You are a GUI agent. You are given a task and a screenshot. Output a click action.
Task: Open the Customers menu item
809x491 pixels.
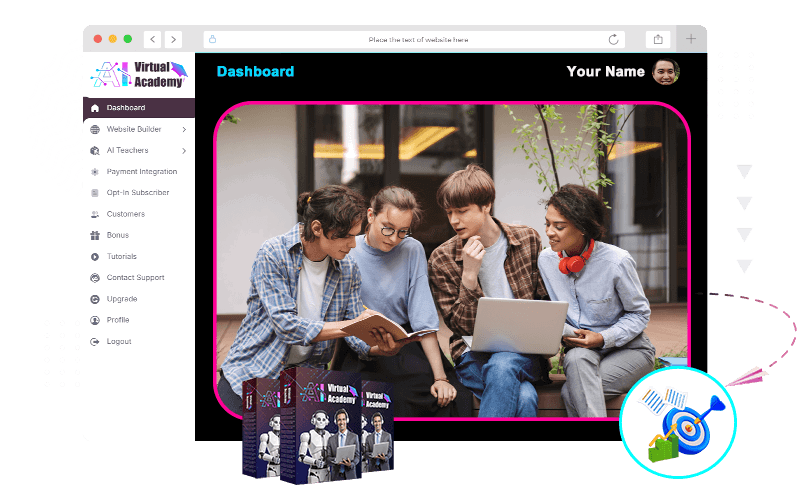click(x=125, y=214)
